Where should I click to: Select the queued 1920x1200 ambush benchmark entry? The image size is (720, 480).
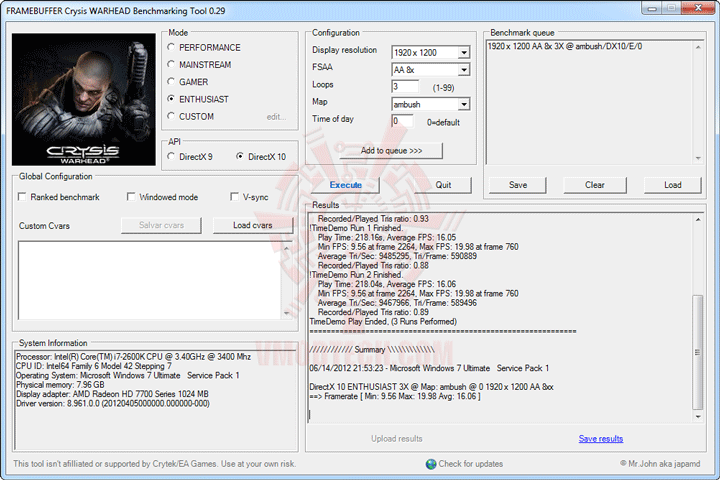(565, 46)
